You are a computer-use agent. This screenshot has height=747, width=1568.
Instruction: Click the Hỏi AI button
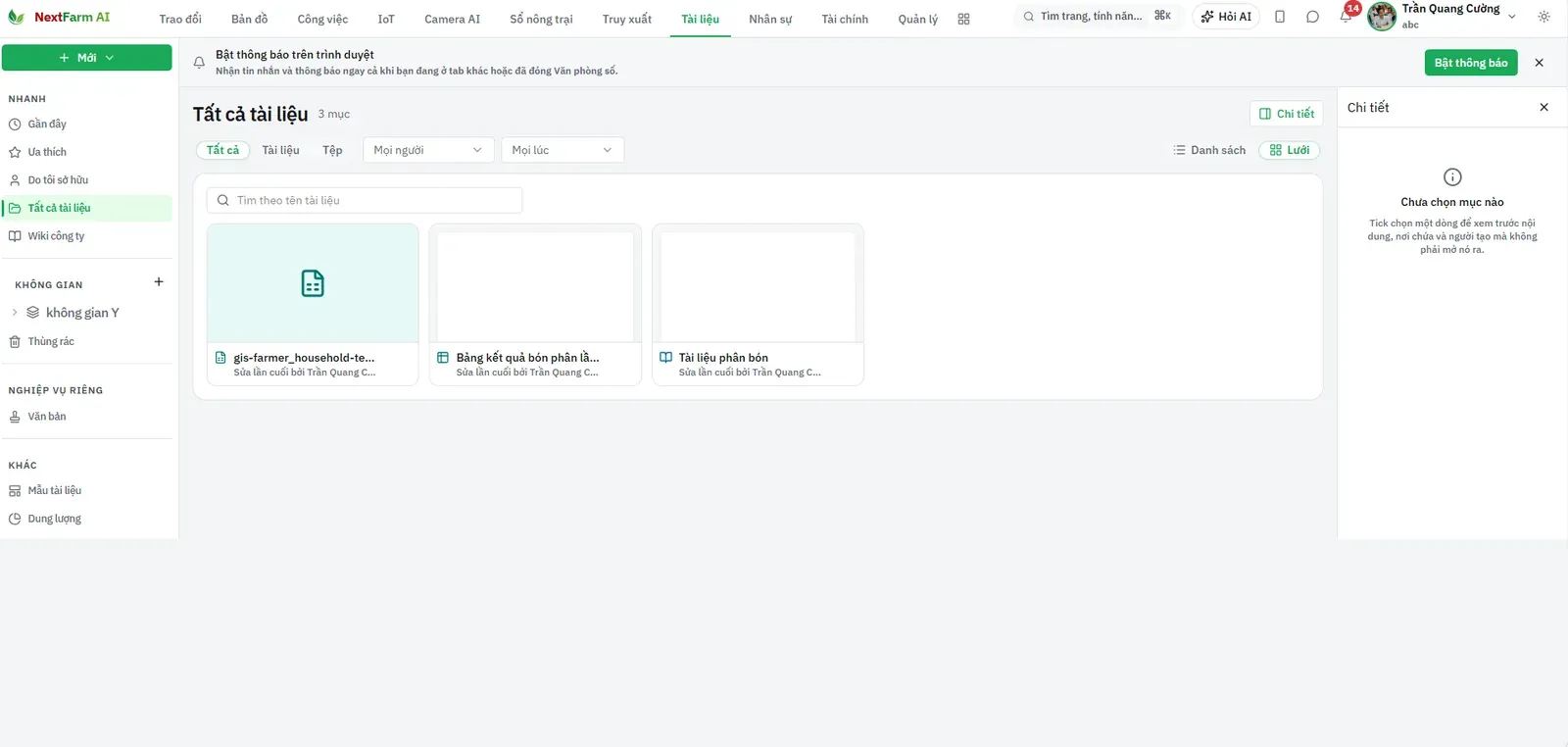(x=1226, y=17)
